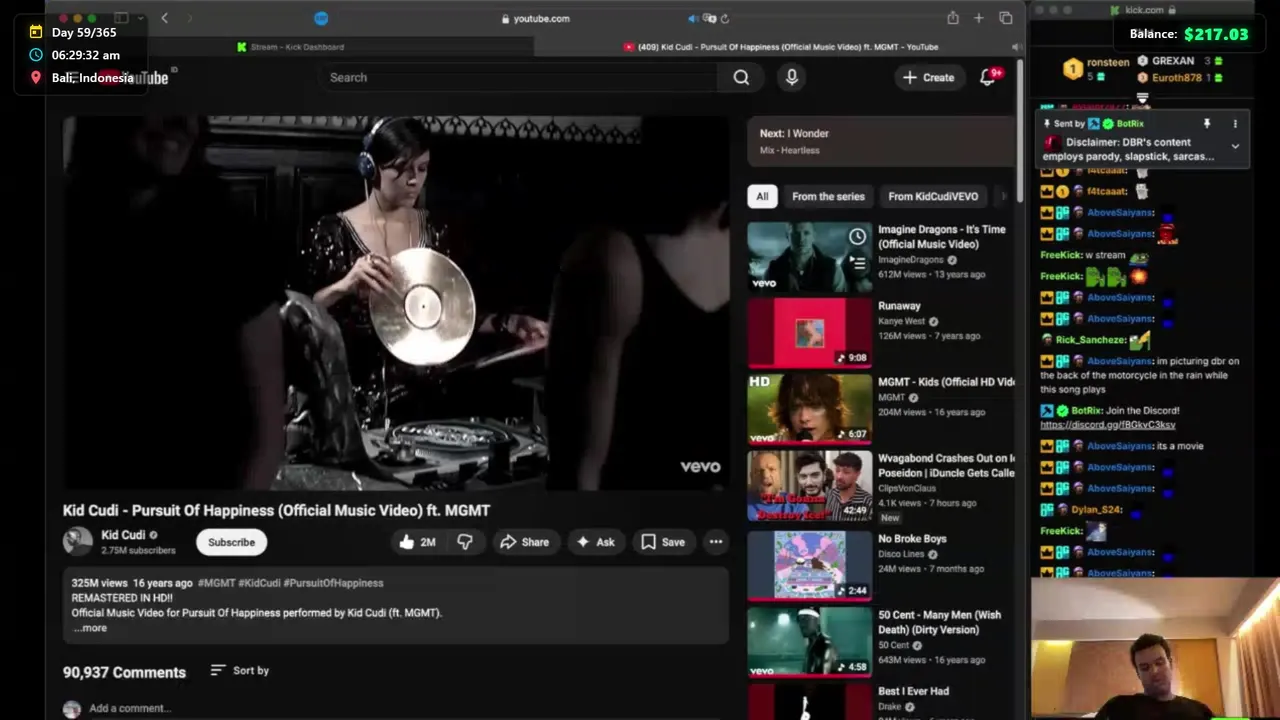Open the Wvagabond Crashes Out thumbnail
The height and width of the screenshot is (720, 1280).
(809, 485)
